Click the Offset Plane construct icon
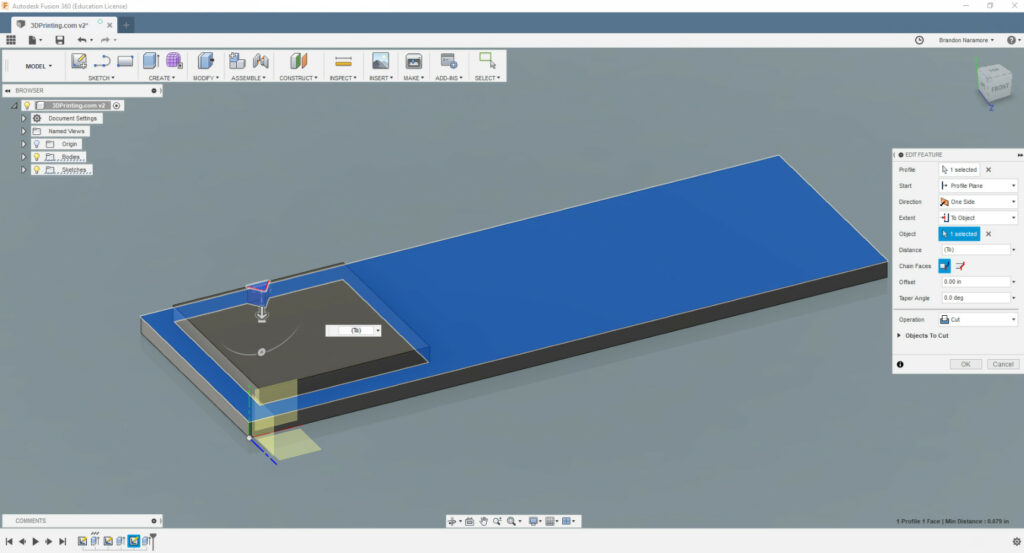This screenshot has width=1024, height=553. click(298, 61)
